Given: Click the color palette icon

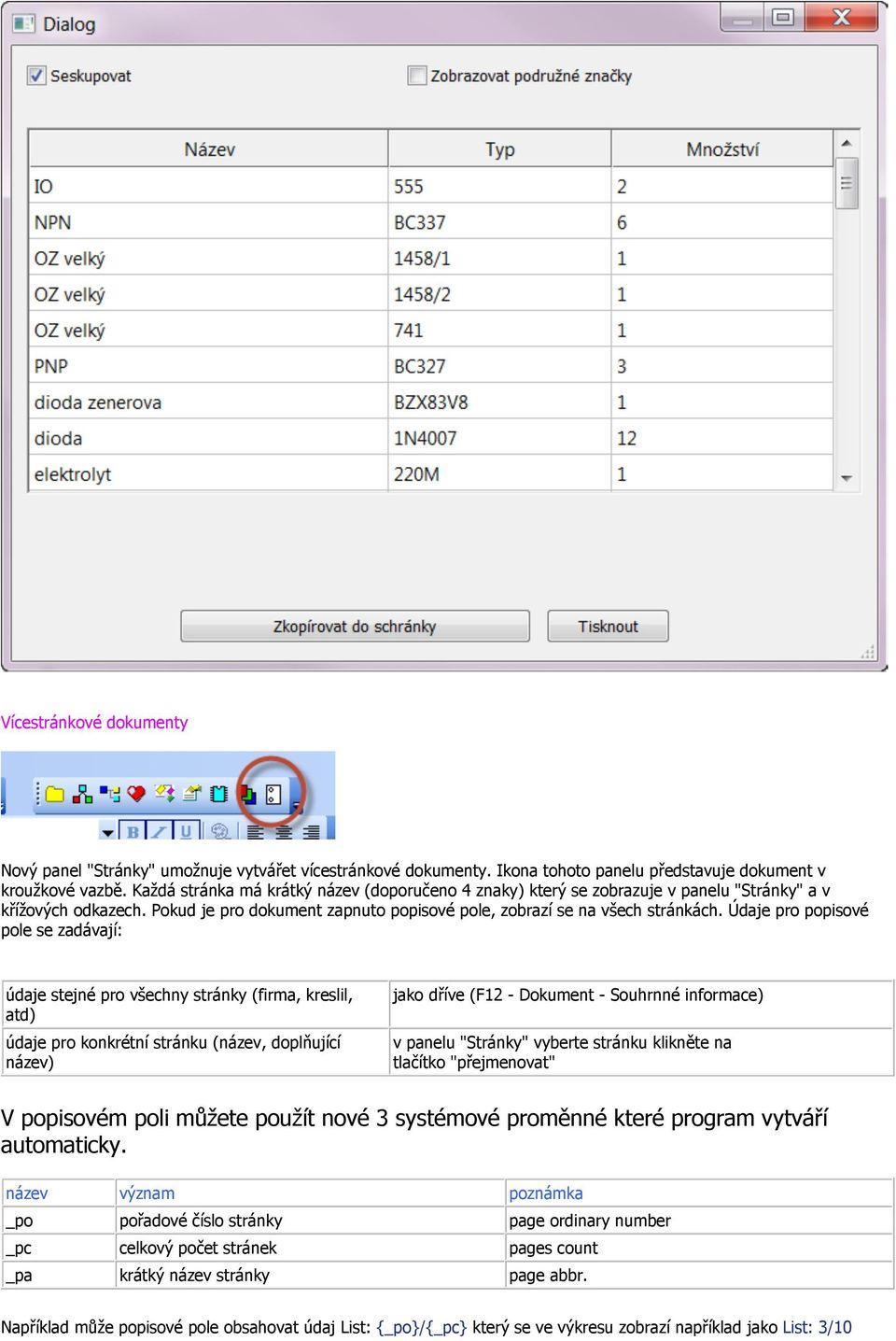Looking at the screenshot, I should tap(220, 830).
